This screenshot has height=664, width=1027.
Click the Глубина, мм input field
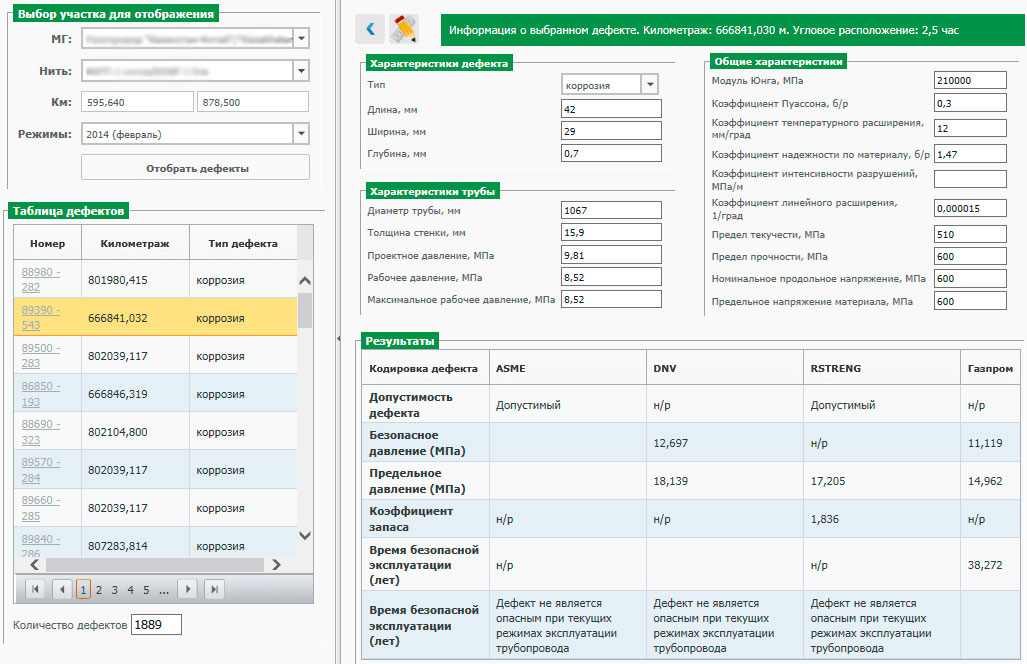[611, 153]
